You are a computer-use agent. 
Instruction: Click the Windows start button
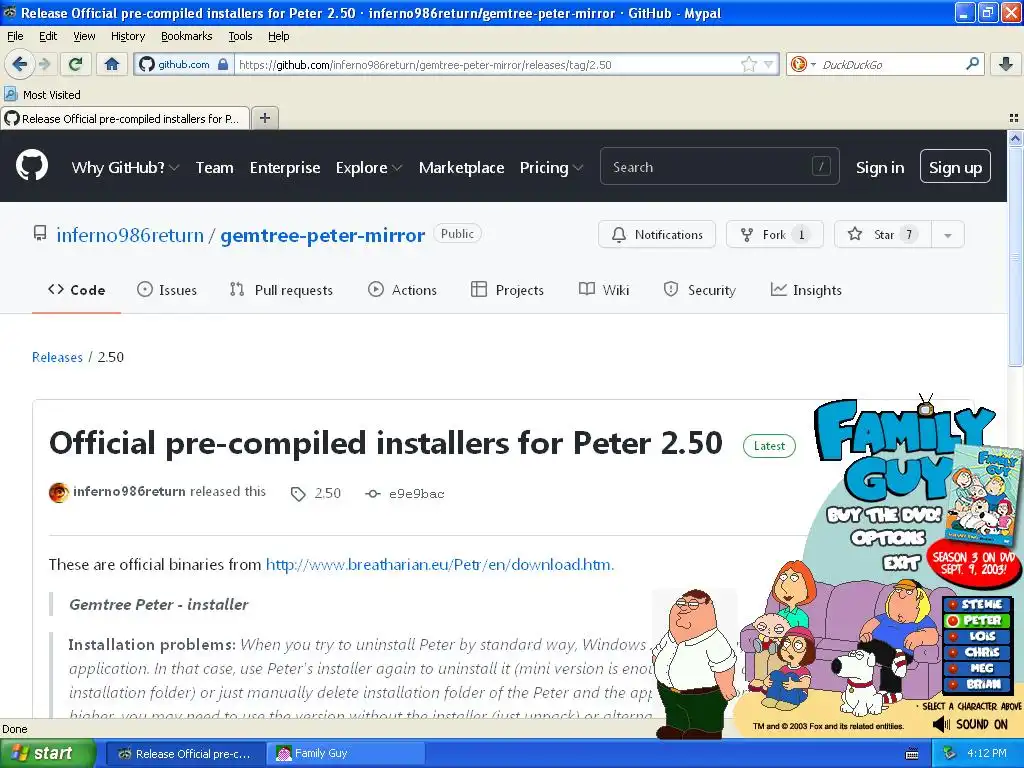(x=48, y=754)
